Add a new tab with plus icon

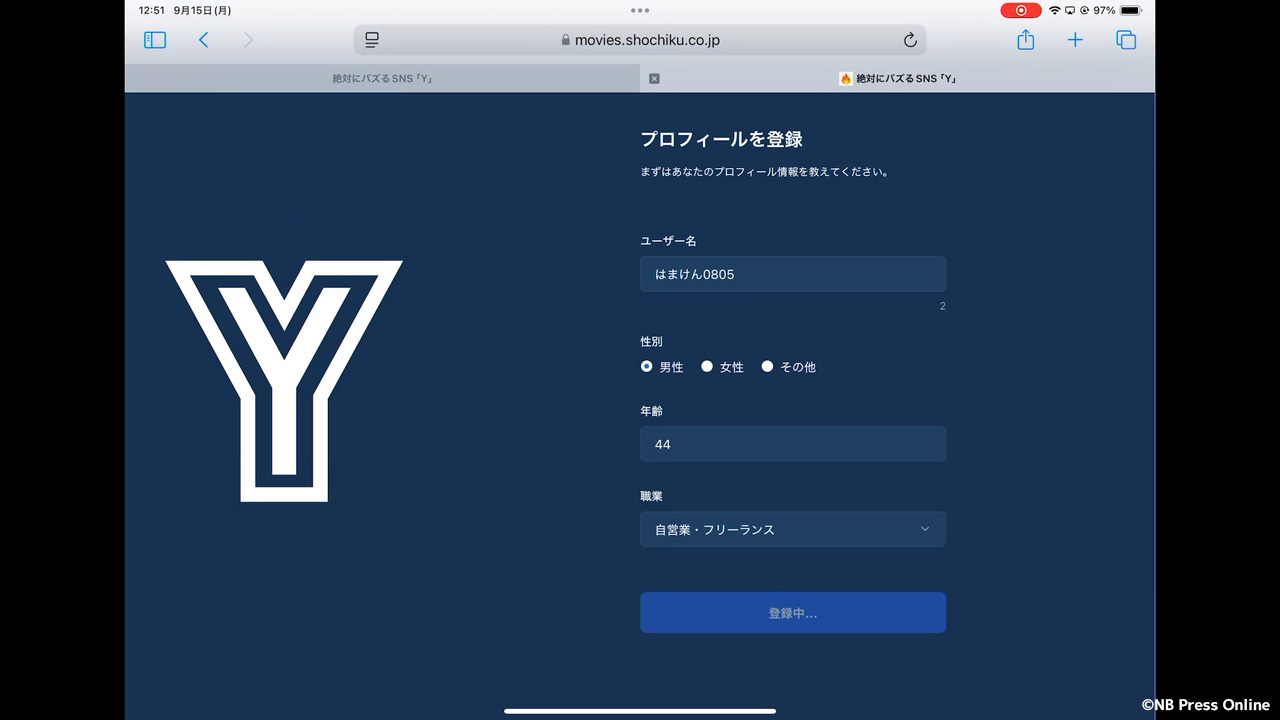[x=1075, y=40]
